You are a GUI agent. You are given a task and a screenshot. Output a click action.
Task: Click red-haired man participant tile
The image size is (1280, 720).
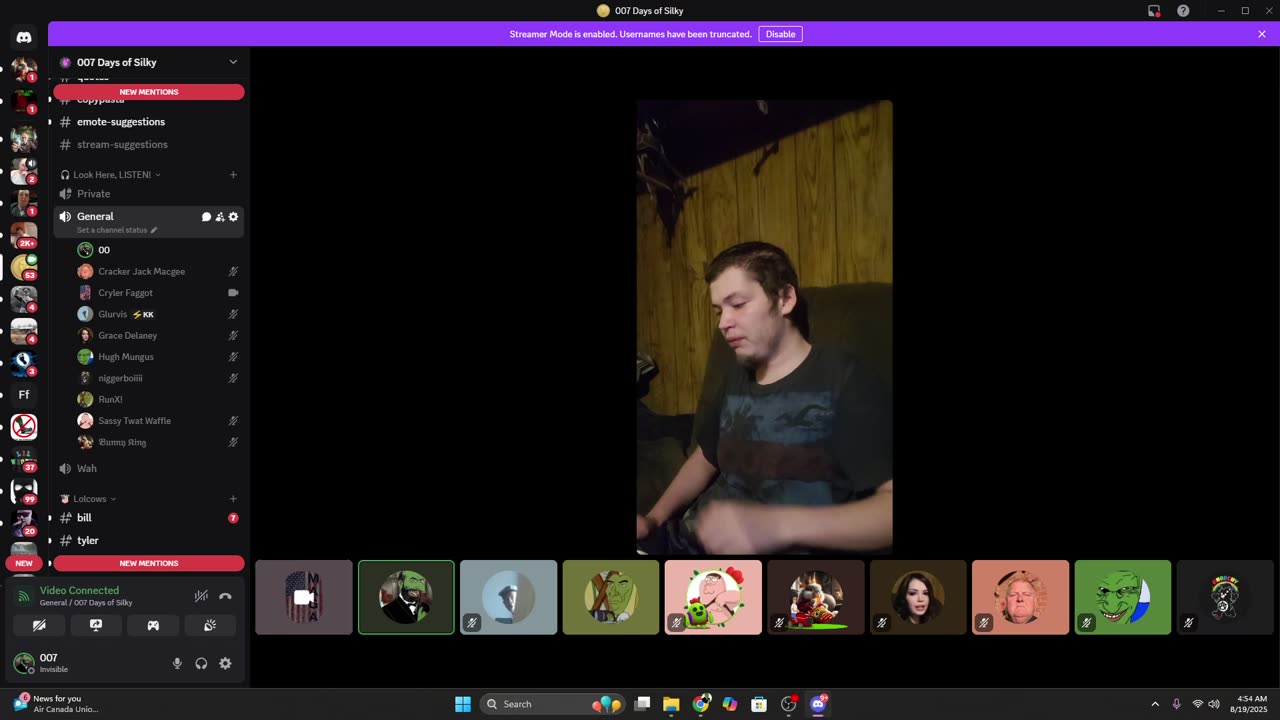(1020, 597)
